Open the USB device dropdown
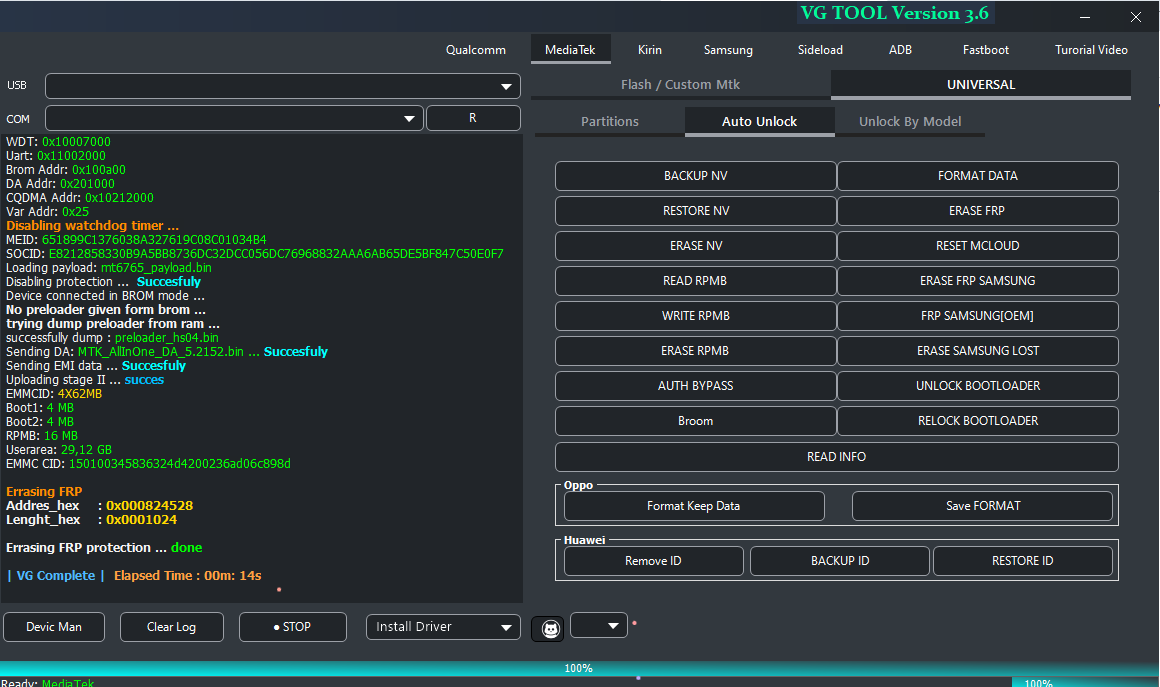 point(282,86)
